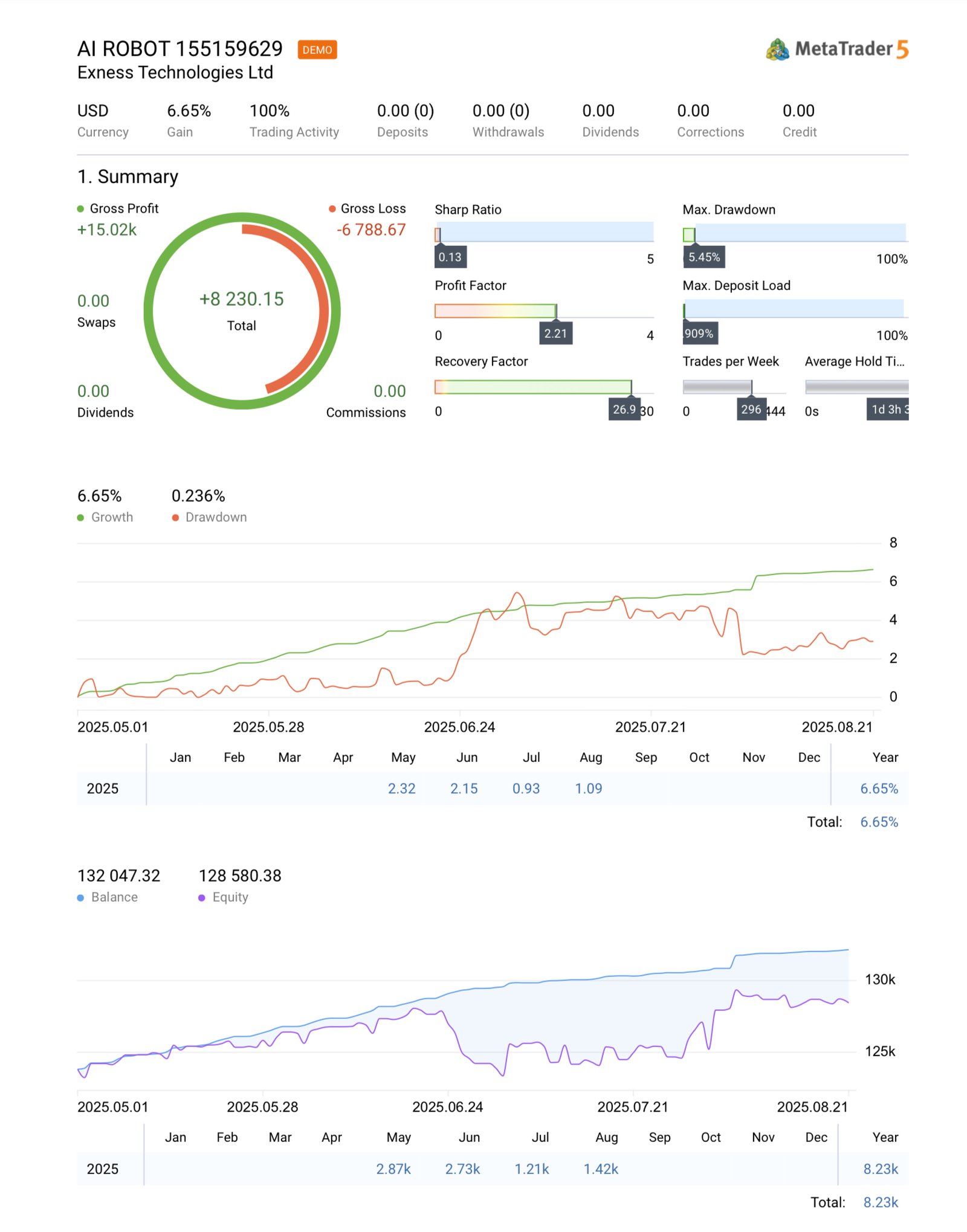Click the Average Hold Time value tag
This screenshot has height=1232, width=967.
coord(887,410)
